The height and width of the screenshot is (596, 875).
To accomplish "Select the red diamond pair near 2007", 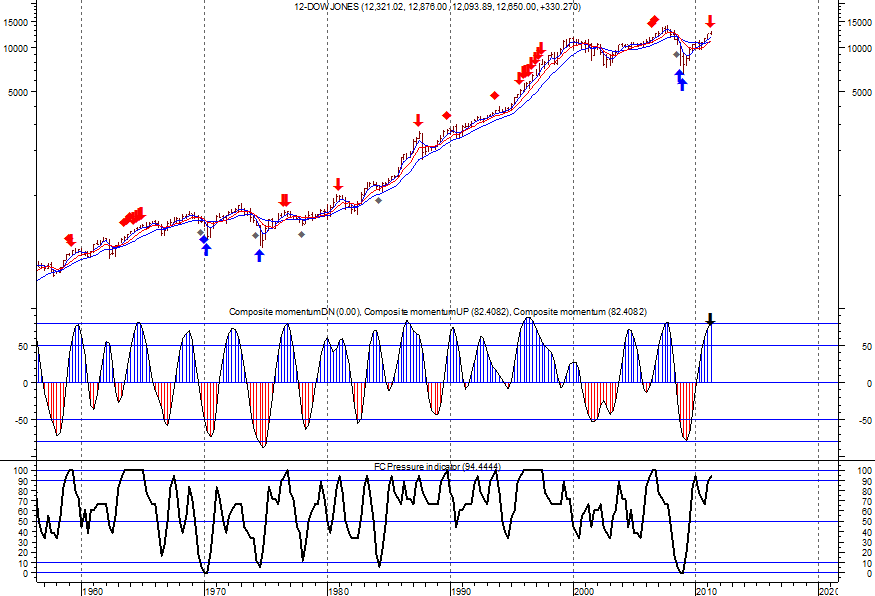I will click(653, 22).
